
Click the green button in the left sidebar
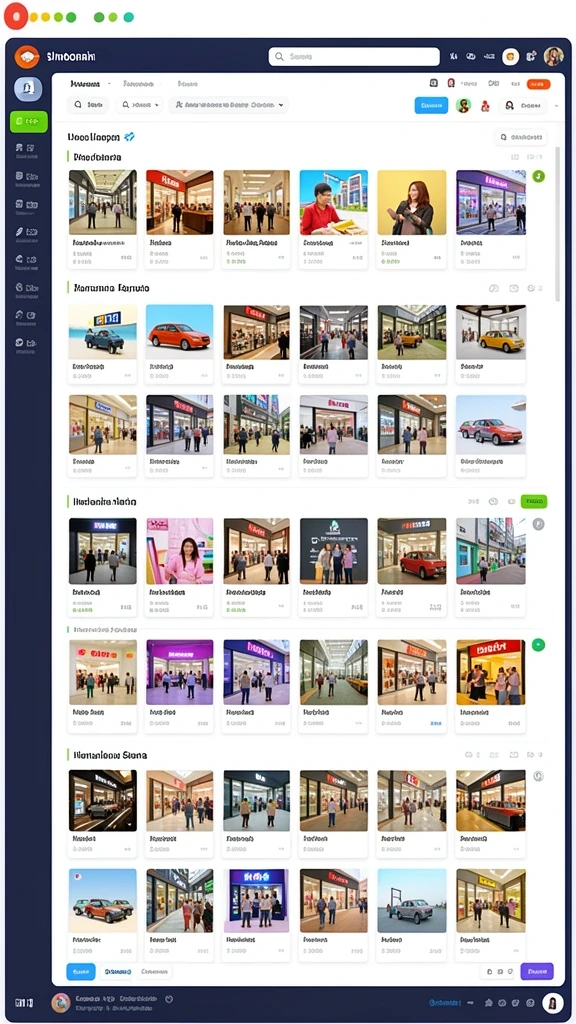(x=28, y=121)
